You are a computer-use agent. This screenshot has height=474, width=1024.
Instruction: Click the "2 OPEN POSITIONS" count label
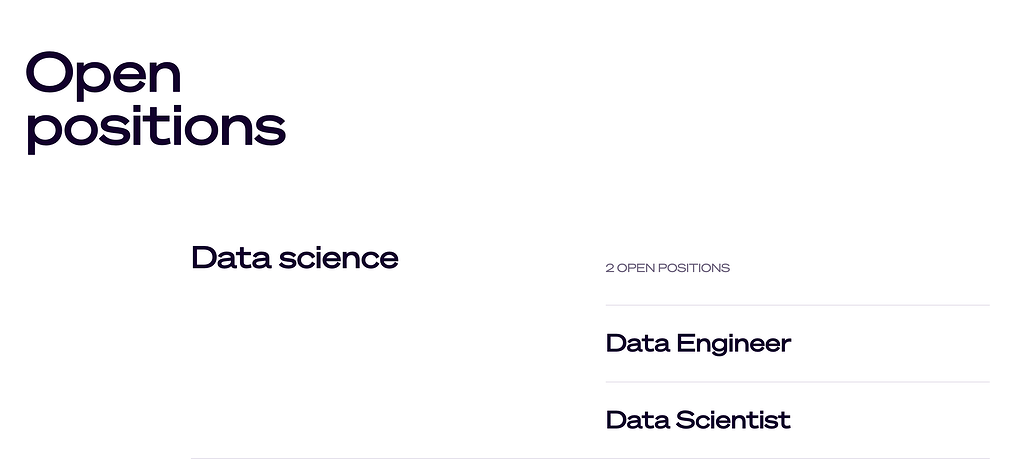[667, 268]
